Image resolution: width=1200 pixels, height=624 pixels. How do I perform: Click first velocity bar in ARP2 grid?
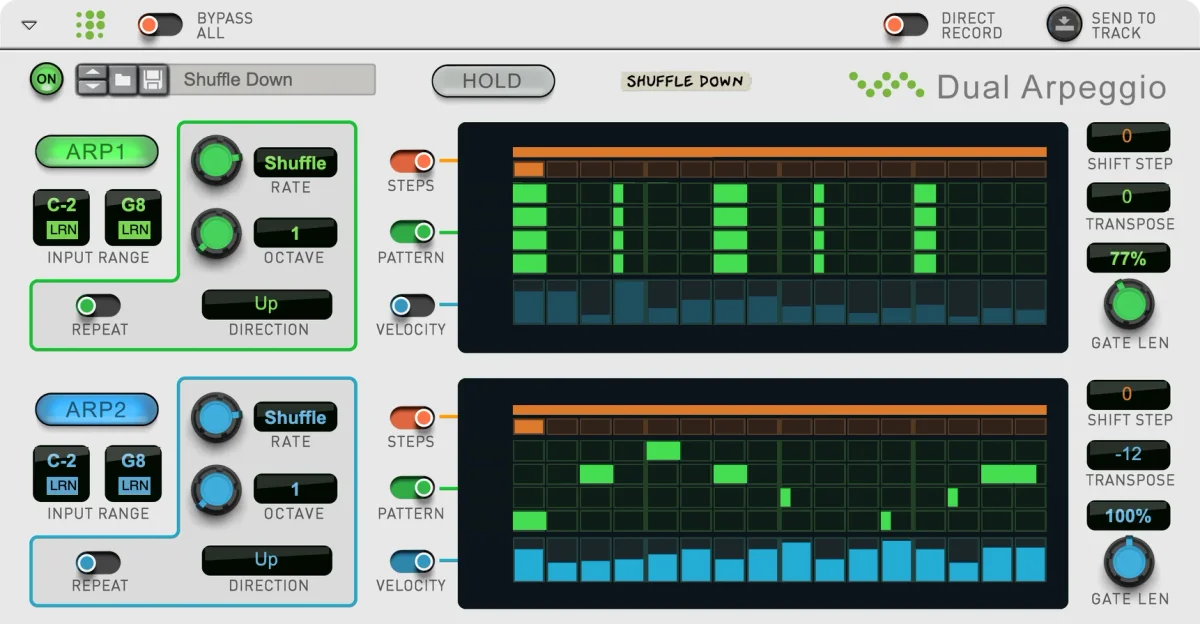click(530, 565)
